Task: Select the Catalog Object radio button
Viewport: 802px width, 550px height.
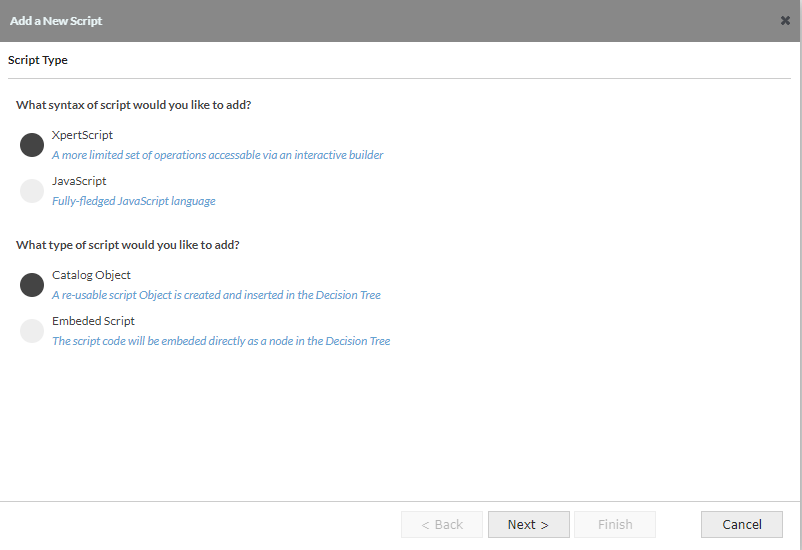Action: click(x=32, y=285)
